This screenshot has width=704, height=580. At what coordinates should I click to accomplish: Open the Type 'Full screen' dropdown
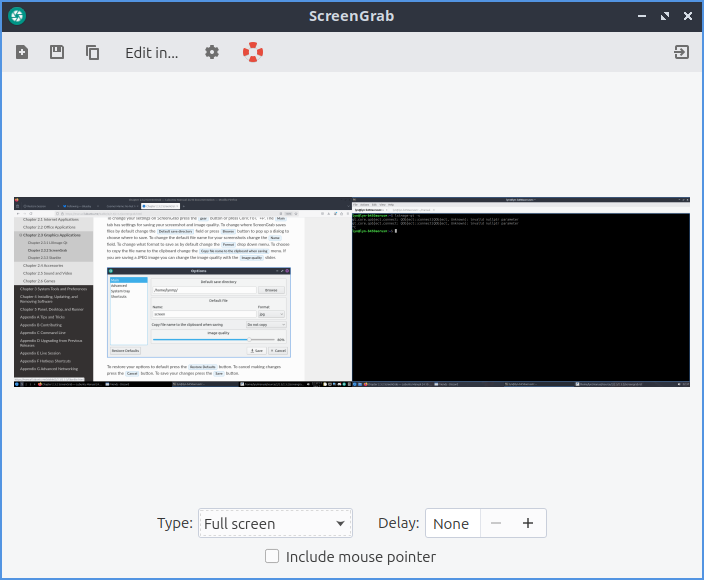[x=275, y=523]
